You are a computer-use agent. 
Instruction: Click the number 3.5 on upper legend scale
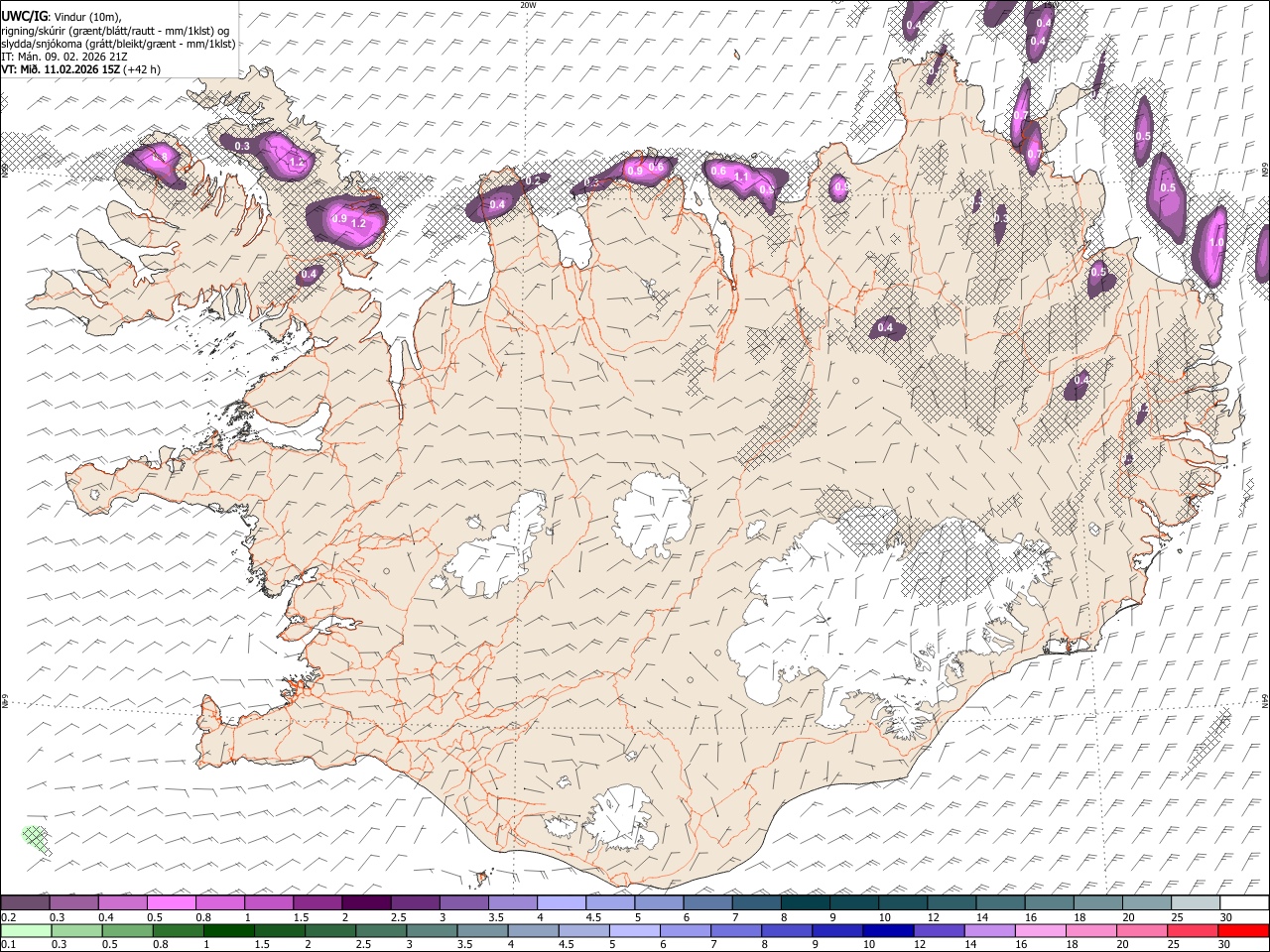(495, 917)
